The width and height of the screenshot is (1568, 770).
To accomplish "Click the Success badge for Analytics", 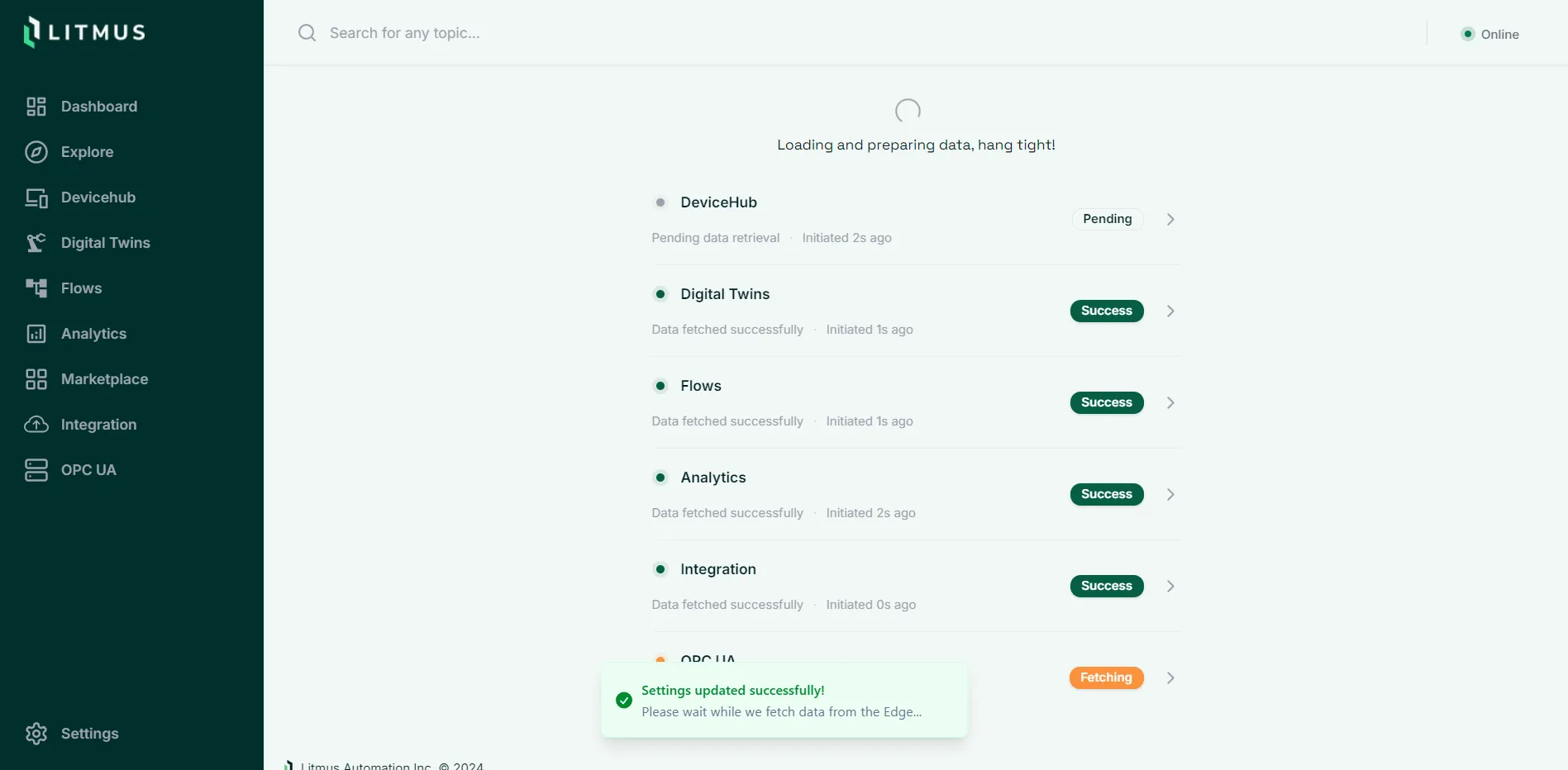I will tap(1107, 494).
